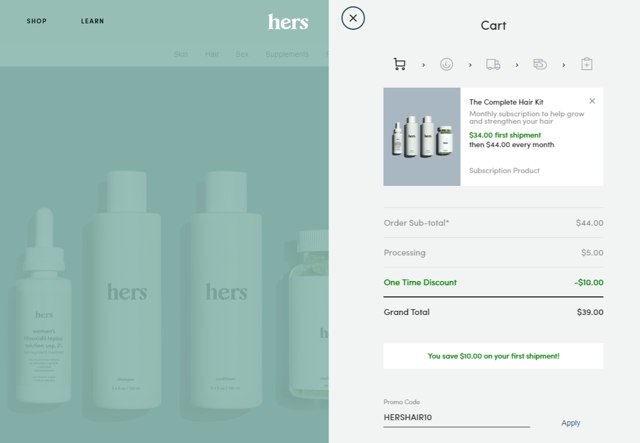Click the 'You save $10.00' savings banner

[493, 356]
